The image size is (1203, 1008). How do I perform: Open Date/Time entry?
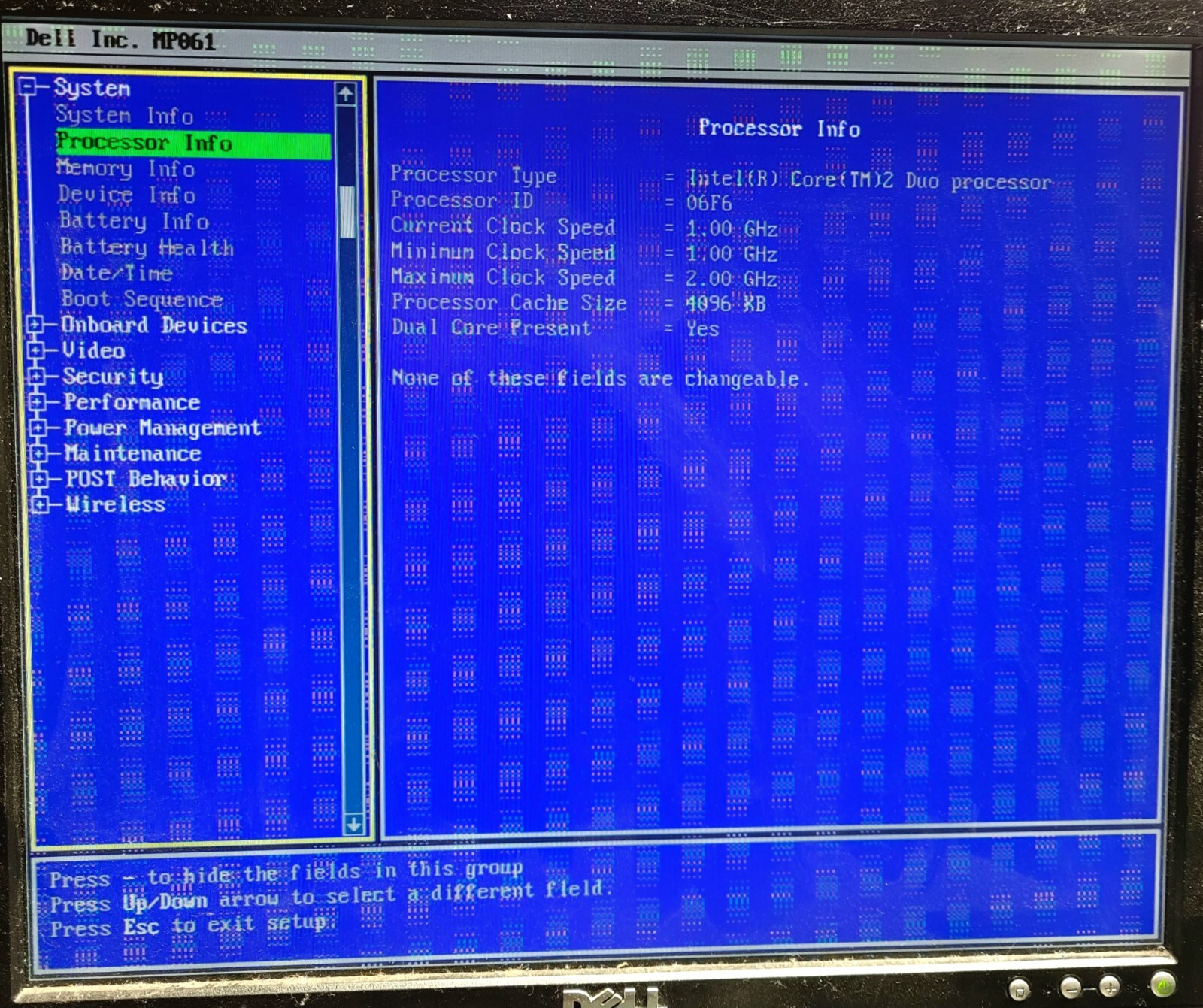[117, 273]
